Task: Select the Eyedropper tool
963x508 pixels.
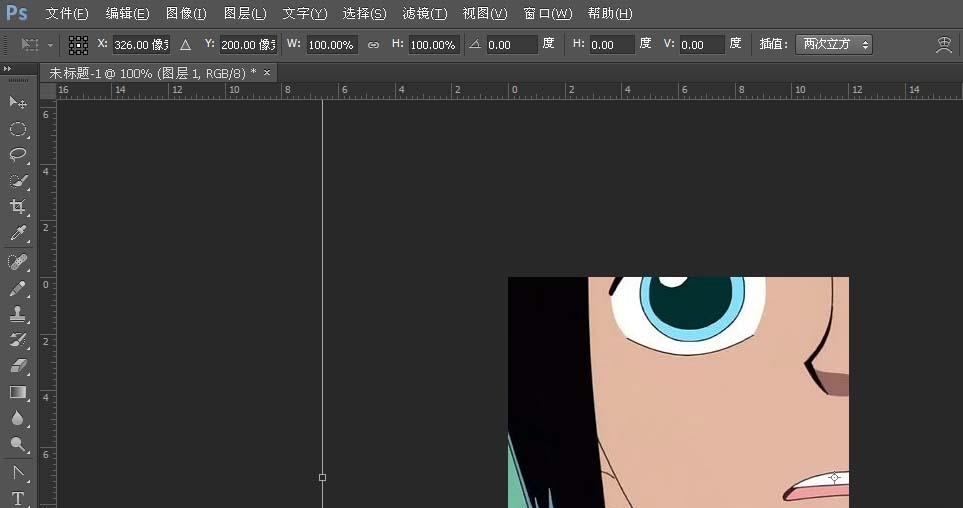Action: pyautogui.click(x=18, y=233)
